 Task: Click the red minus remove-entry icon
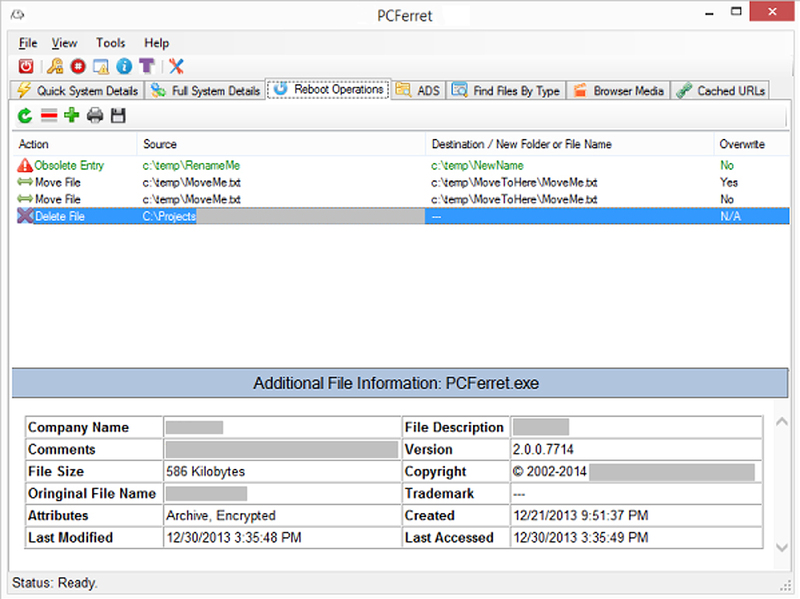[x=49, y=116]
